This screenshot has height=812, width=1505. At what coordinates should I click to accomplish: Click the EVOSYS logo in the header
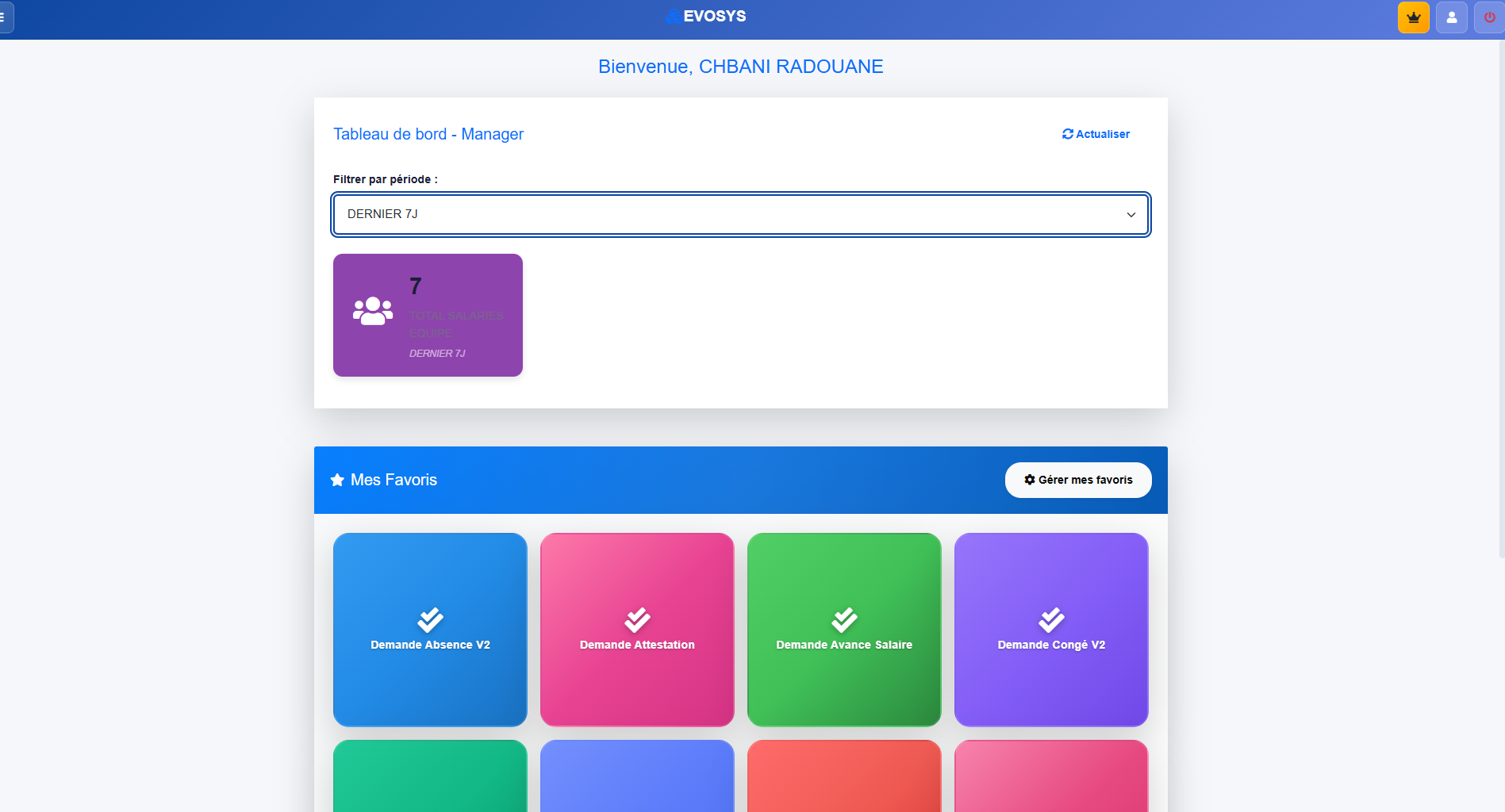[x=706, y=16]
